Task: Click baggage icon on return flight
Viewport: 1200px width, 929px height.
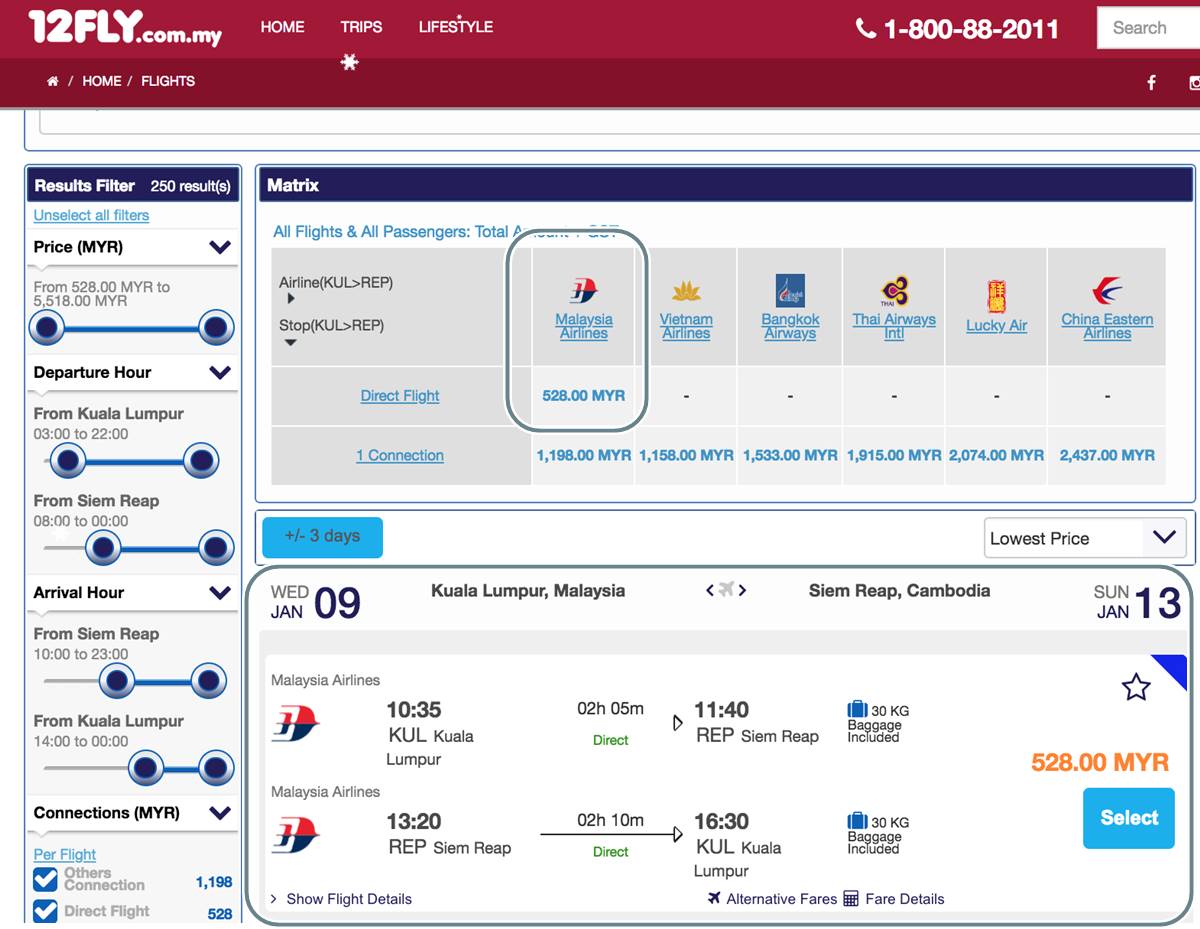Action: tap(857, 822)
